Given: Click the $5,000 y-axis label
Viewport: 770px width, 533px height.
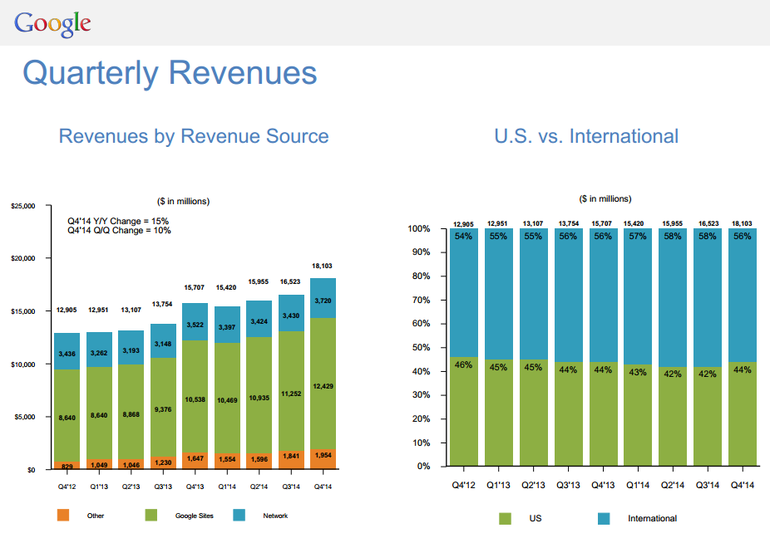Looking at the screenshot, I should [x=25, y=417].
